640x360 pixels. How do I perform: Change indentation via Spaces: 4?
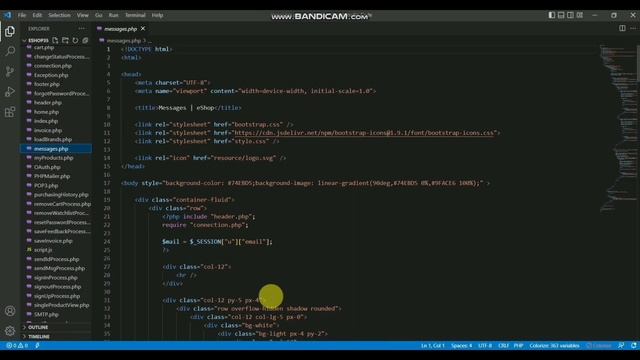tap(461, 346)
